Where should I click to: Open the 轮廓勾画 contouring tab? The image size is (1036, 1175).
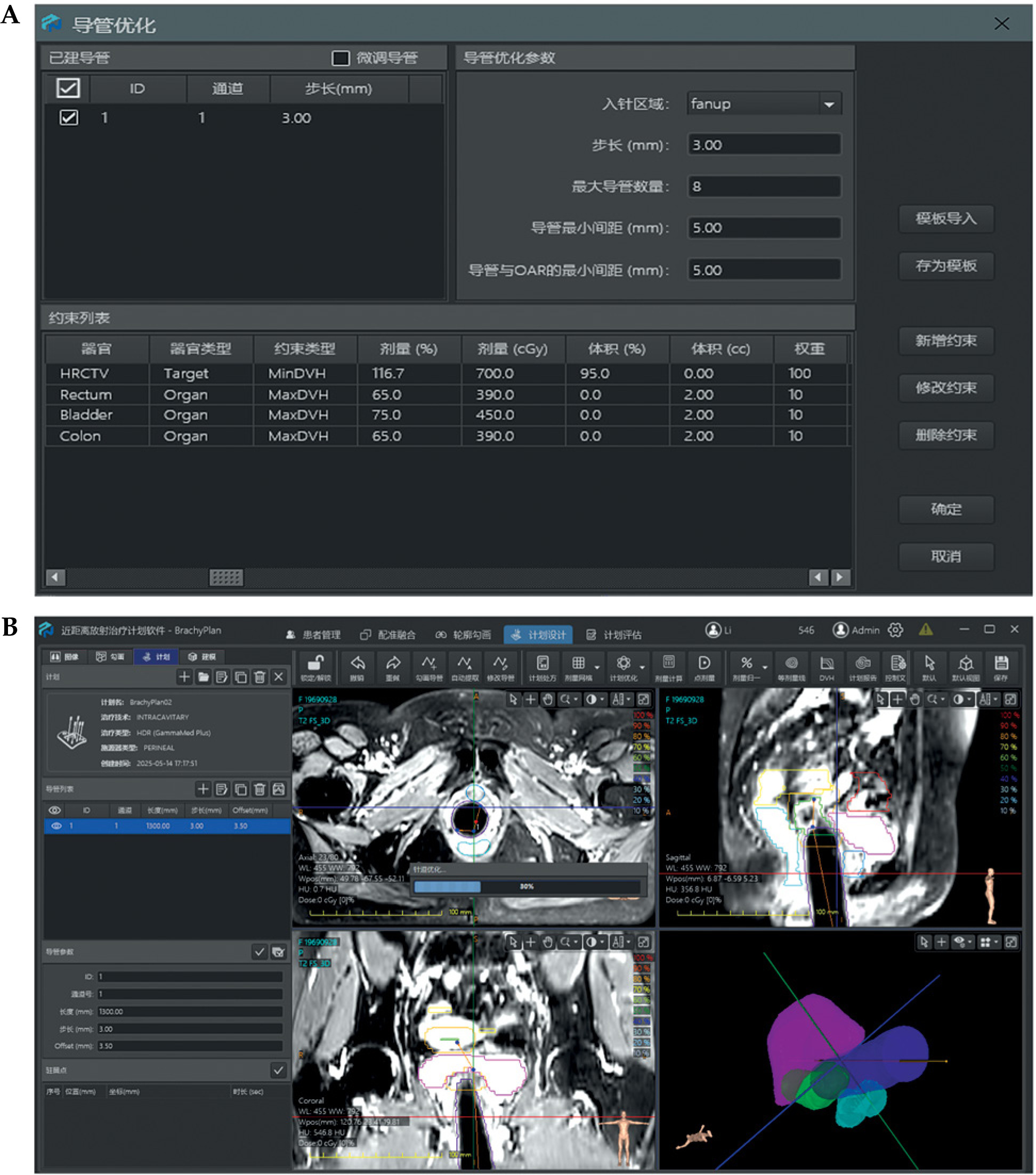click(463, 634)
